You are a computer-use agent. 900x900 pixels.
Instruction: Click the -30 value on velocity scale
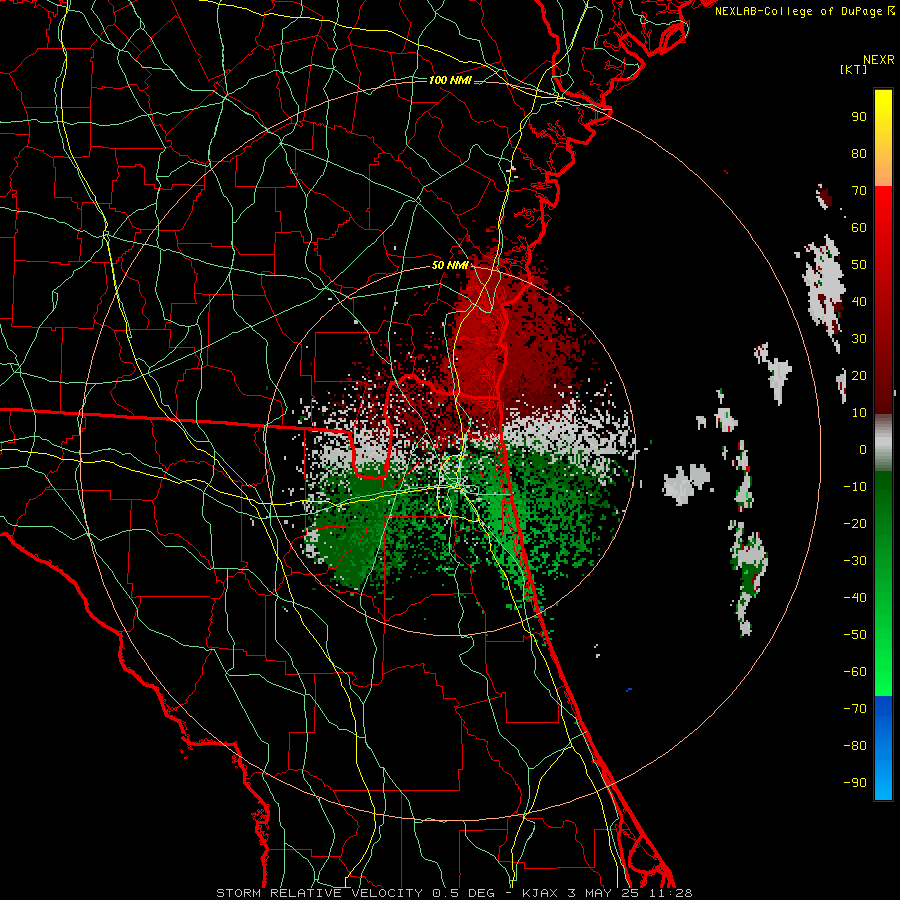(855, 561)
